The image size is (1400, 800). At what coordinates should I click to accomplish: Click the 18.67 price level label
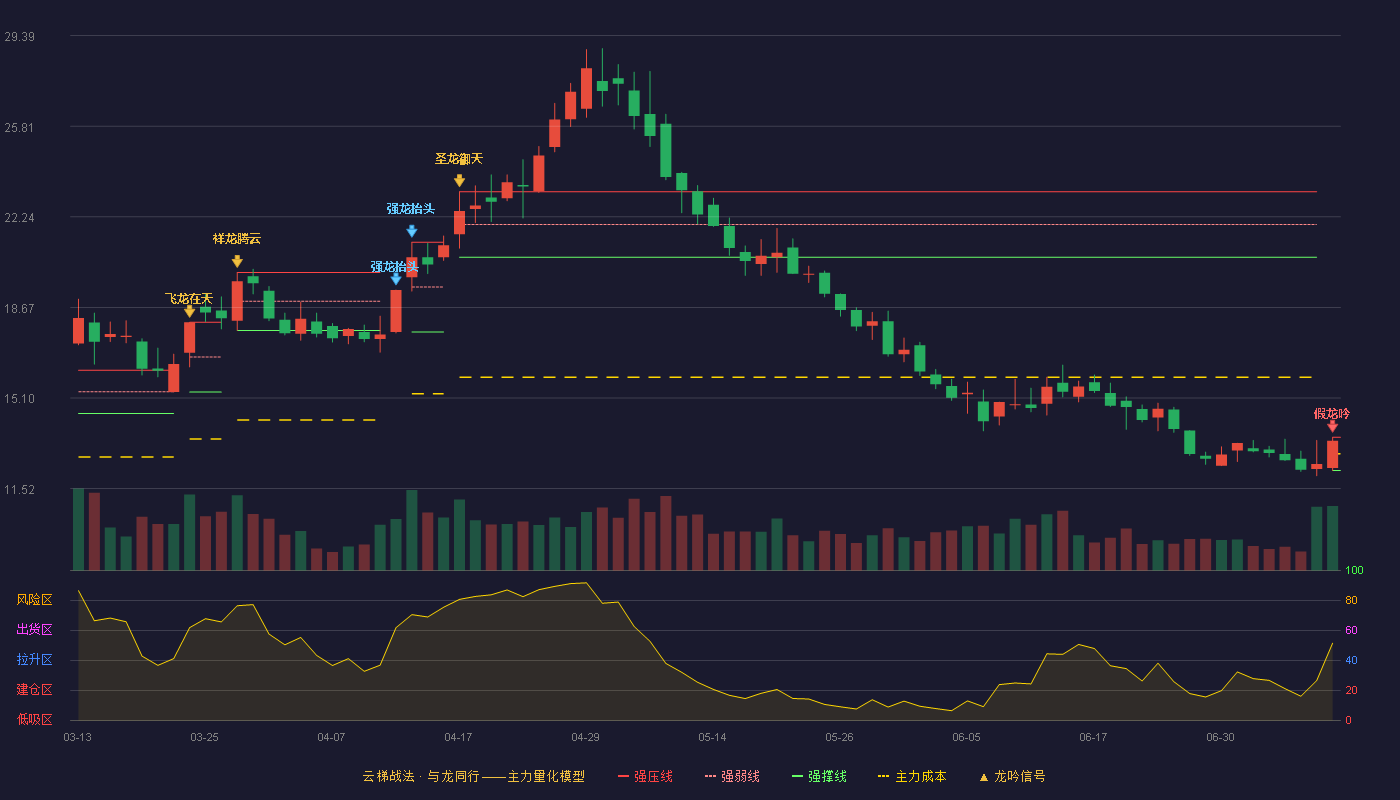click(x=20, y=309)
